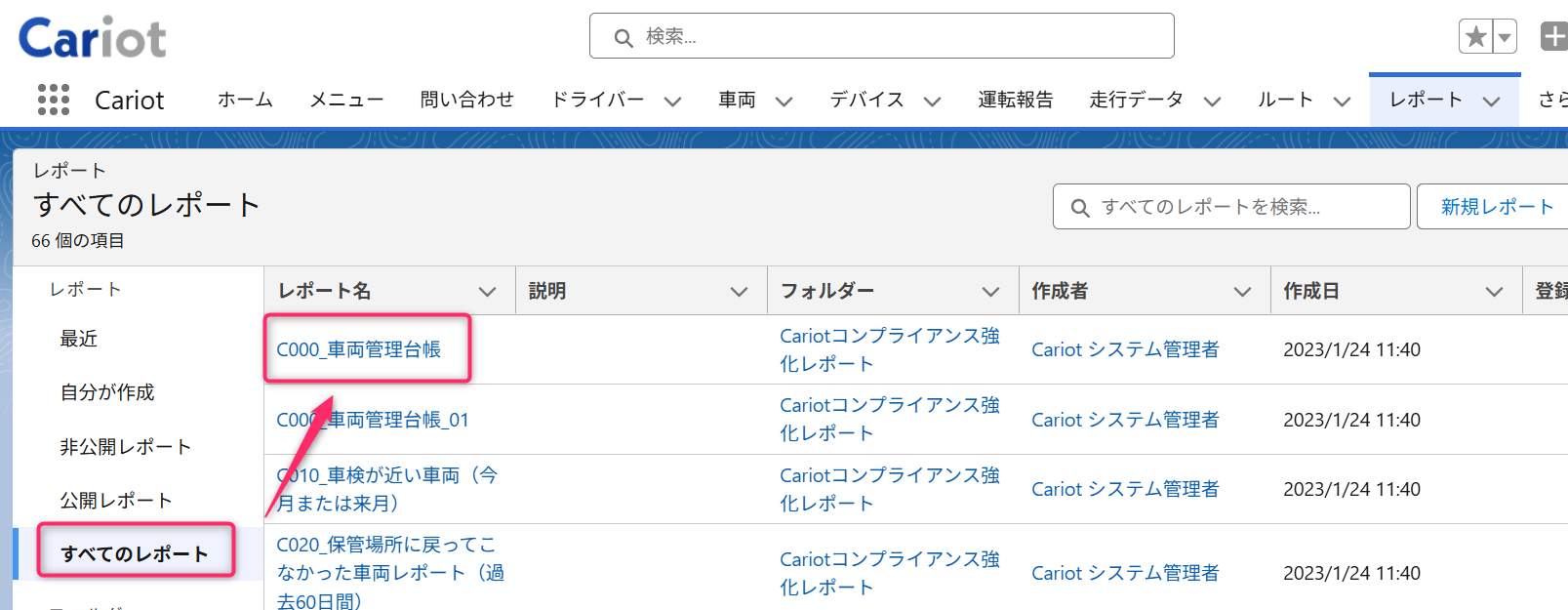Open the ドライバー tab
The height and width of the screenshot is (610, 1568).
(x=597, y=100)
